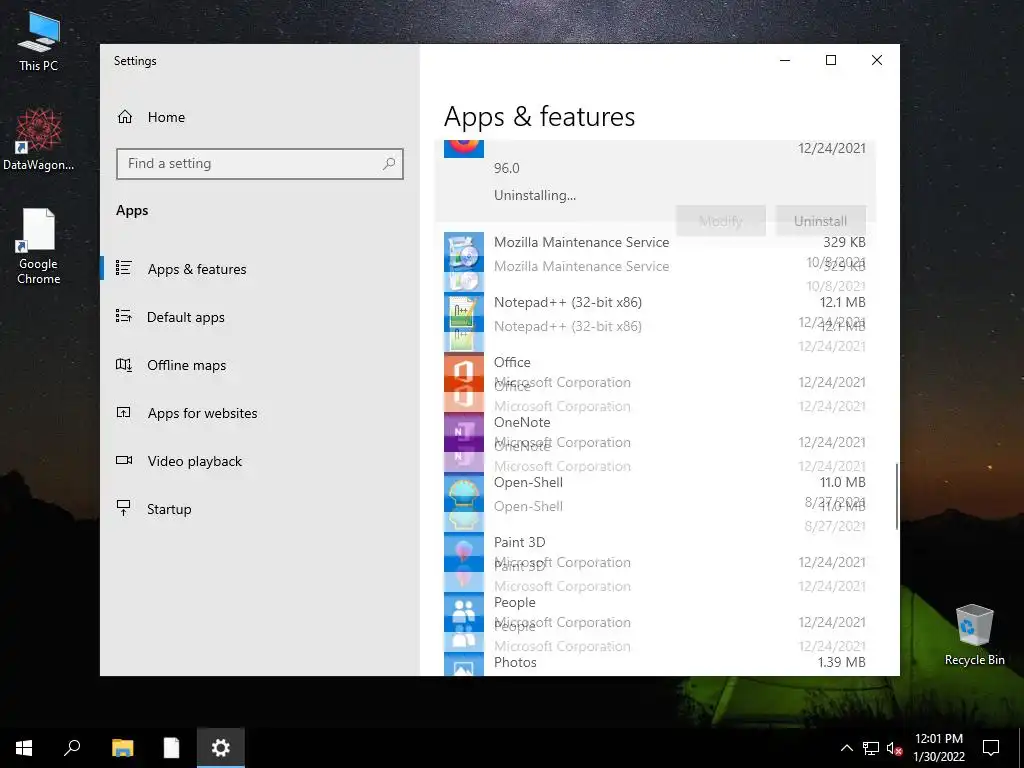This screenshot has height=768, width=1024.
Task: Click the Find a setting search field
Action: pos(260,163)
